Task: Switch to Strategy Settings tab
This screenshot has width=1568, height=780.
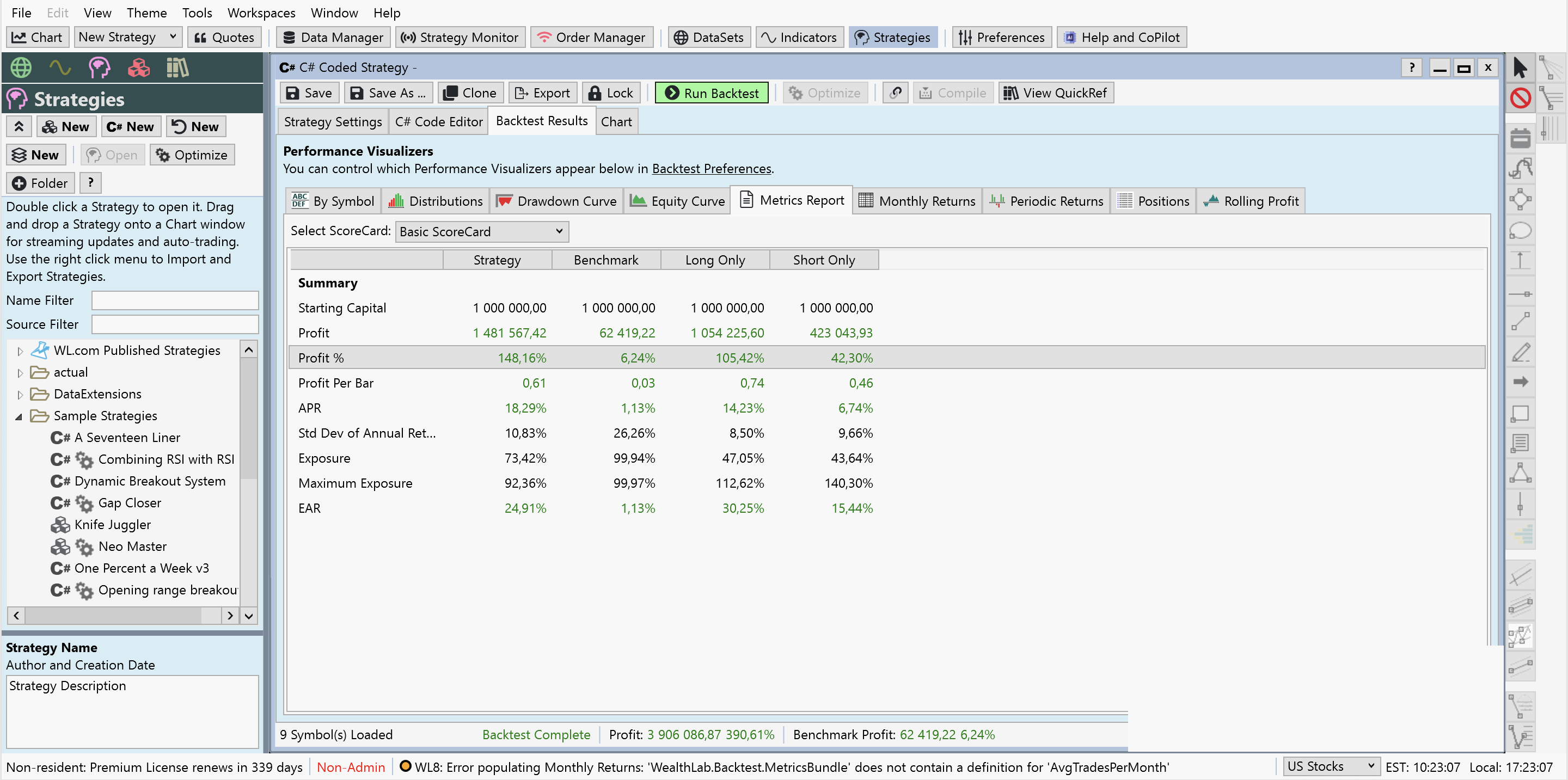Action: coord(333,122)
